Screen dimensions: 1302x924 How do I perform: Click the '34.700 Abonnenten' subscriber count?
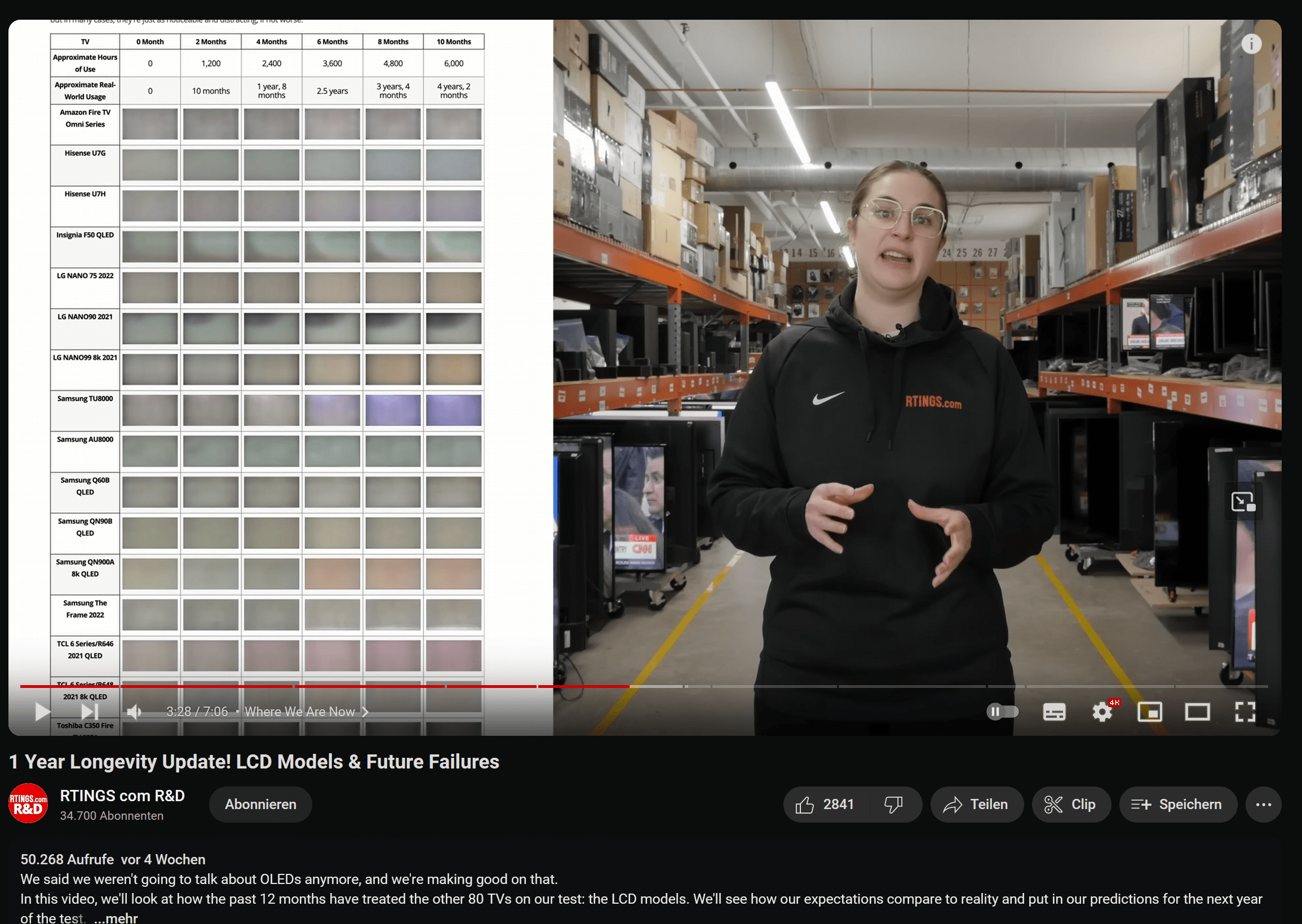click(x=112, y=815)
